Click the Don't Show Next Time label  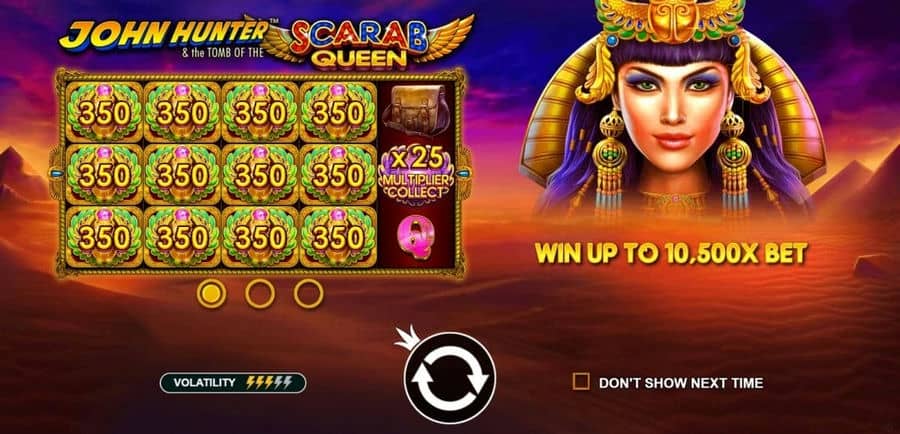click(681, 383)
